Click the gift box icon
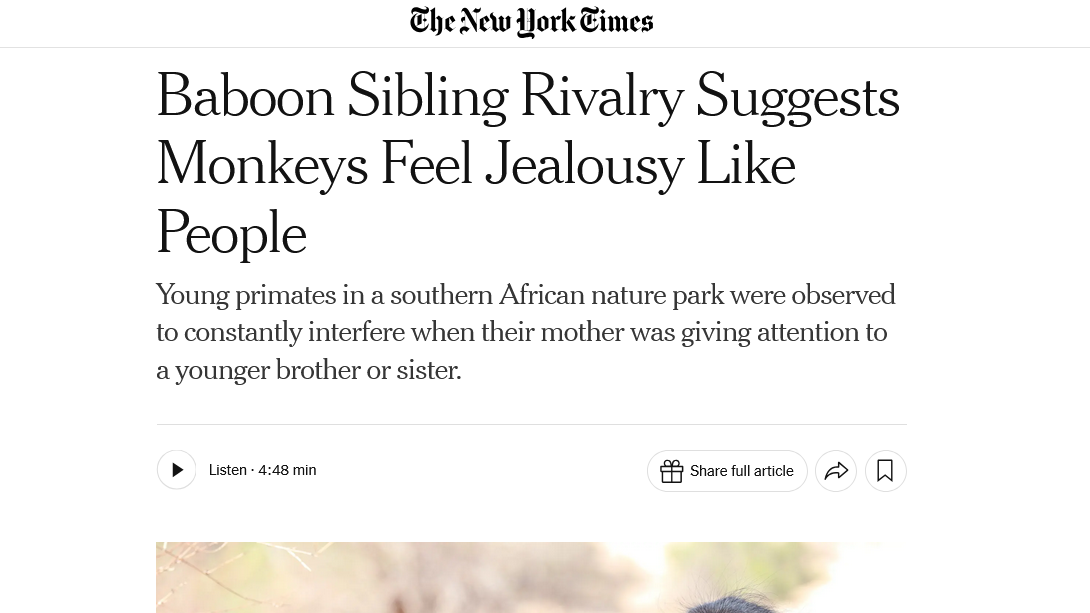Viewport: 1090px width, 613px height. click(671, 471)
